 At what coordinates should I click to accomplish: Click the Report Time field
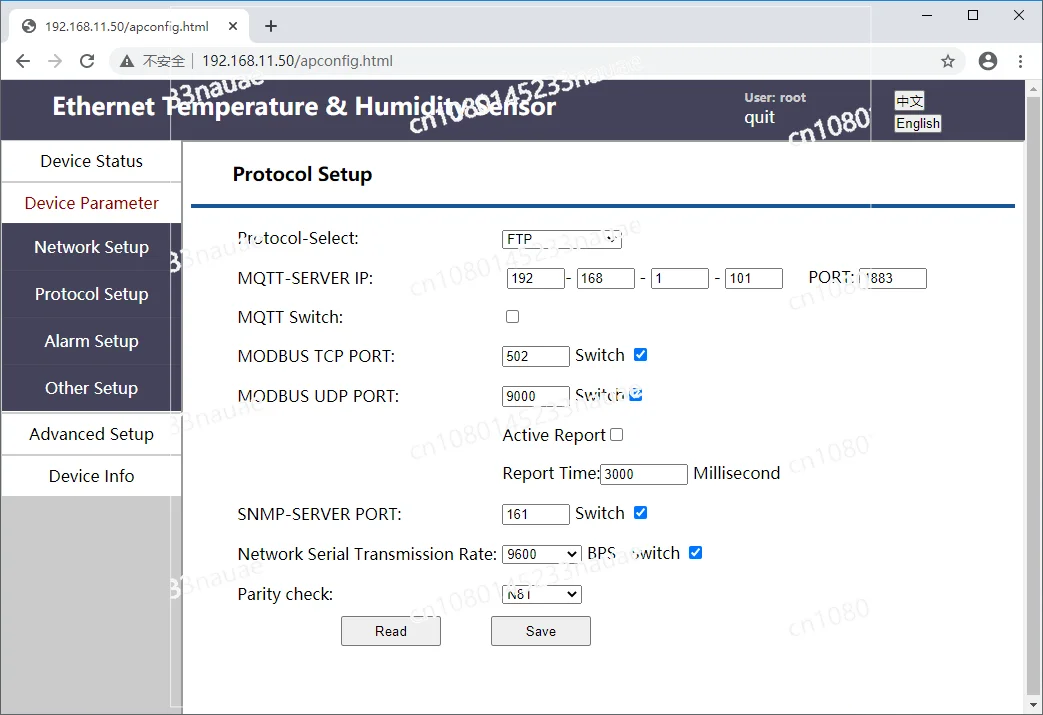(x=643, y=474)
